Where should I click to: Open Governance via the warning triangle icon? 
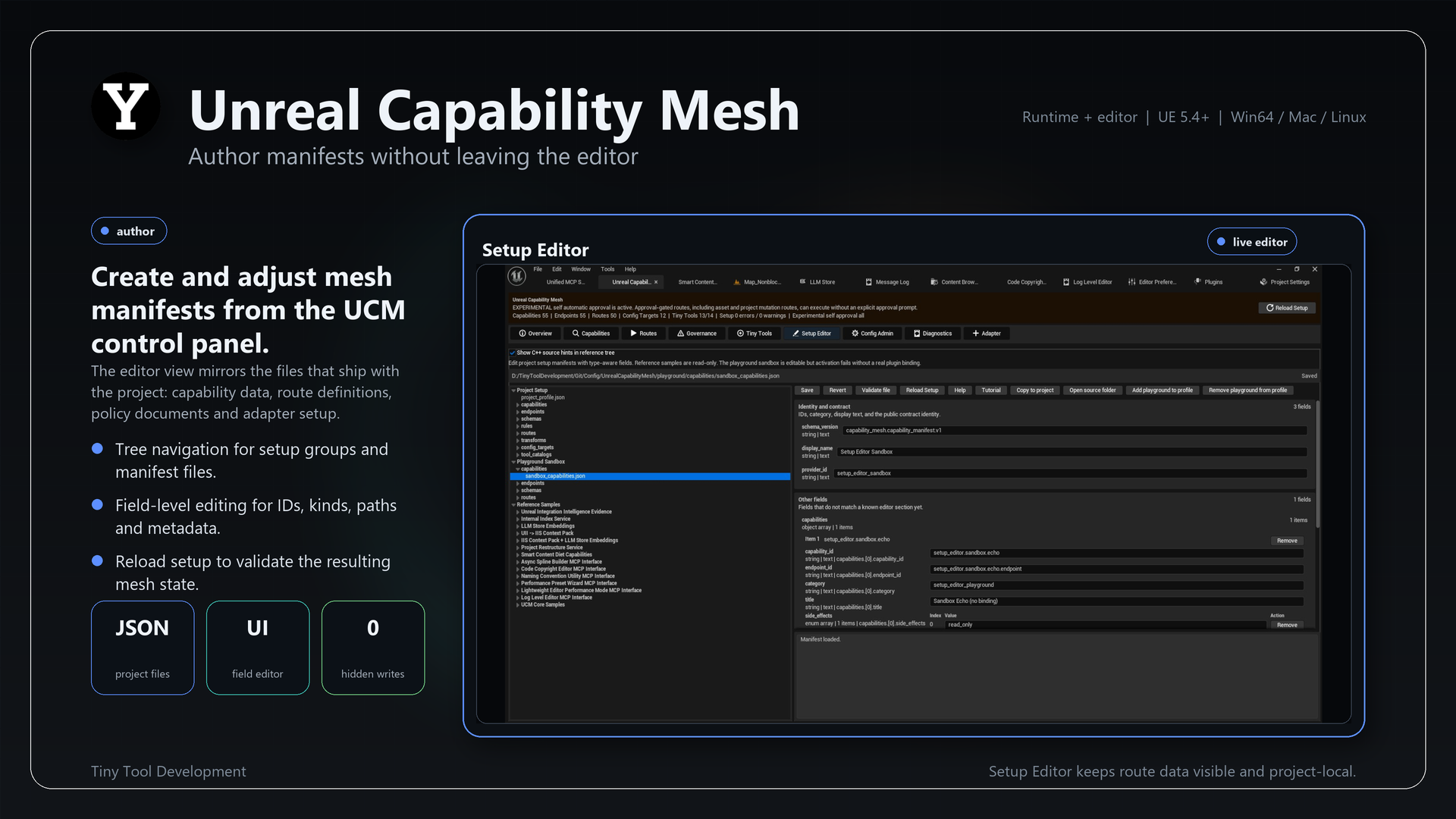pyautogui.click(x=681, y=334)
